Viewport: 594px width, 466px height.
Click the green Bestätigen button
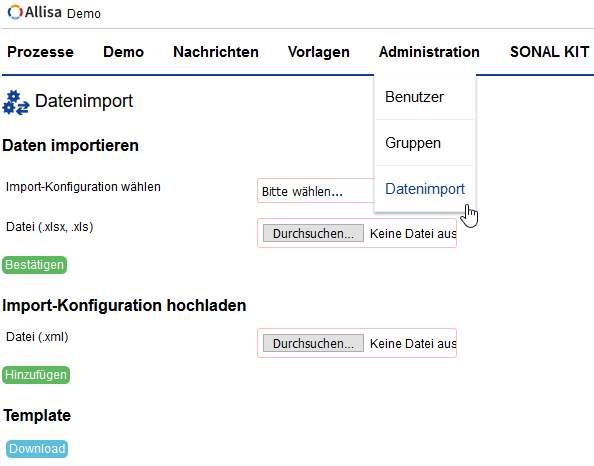tap(34, 265)
